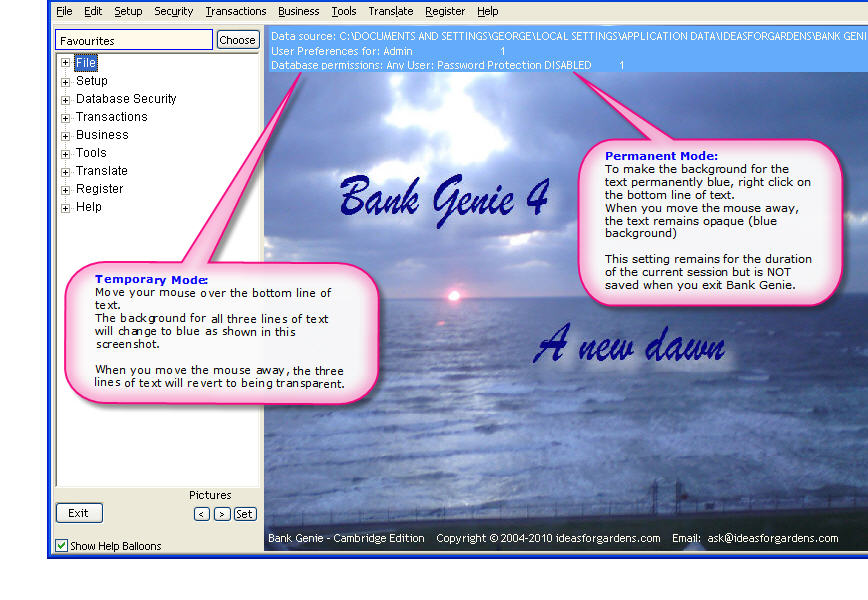Expand the Tools tree node

click(x=65, y=154)
